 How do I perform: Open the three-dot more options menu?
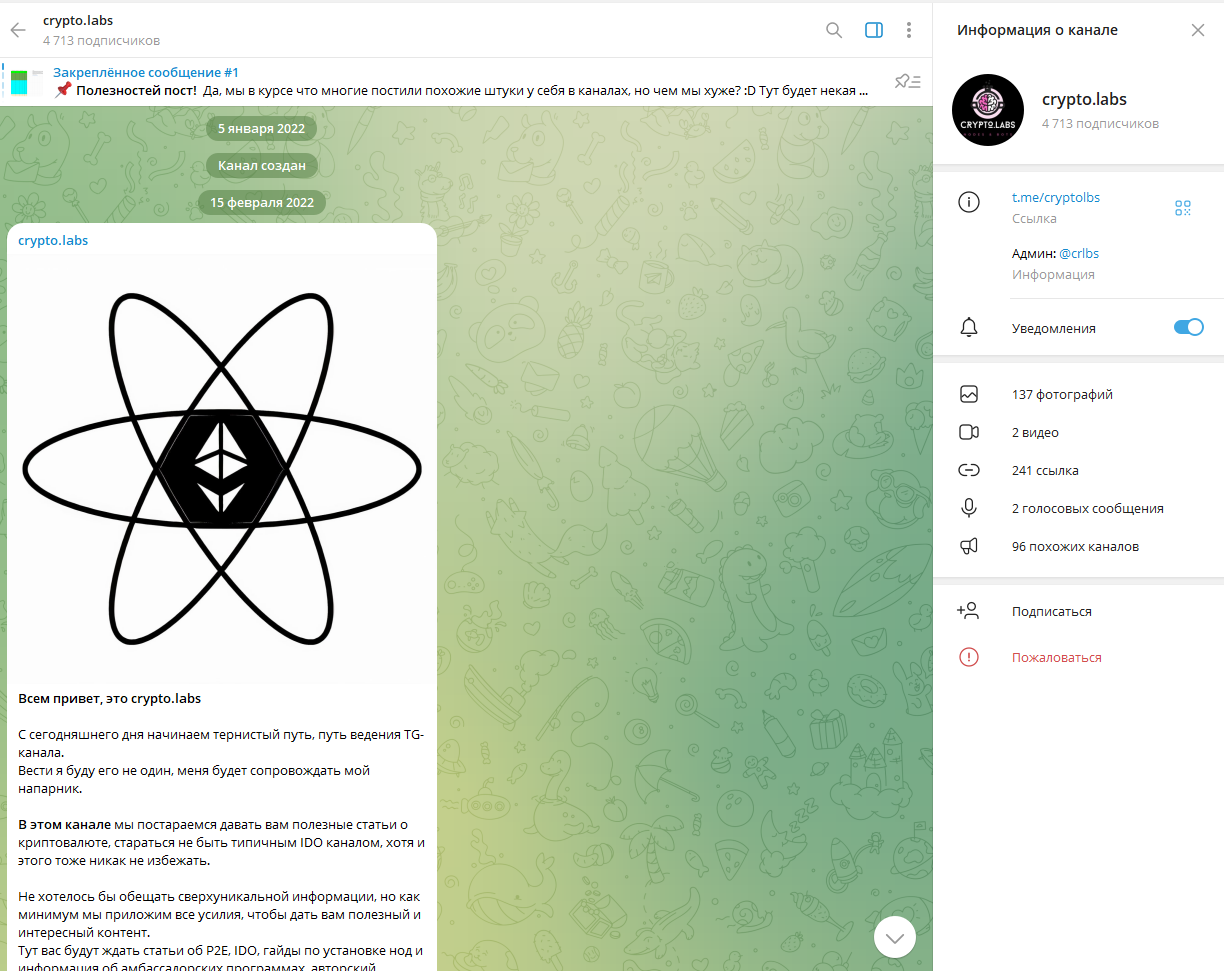908,30
